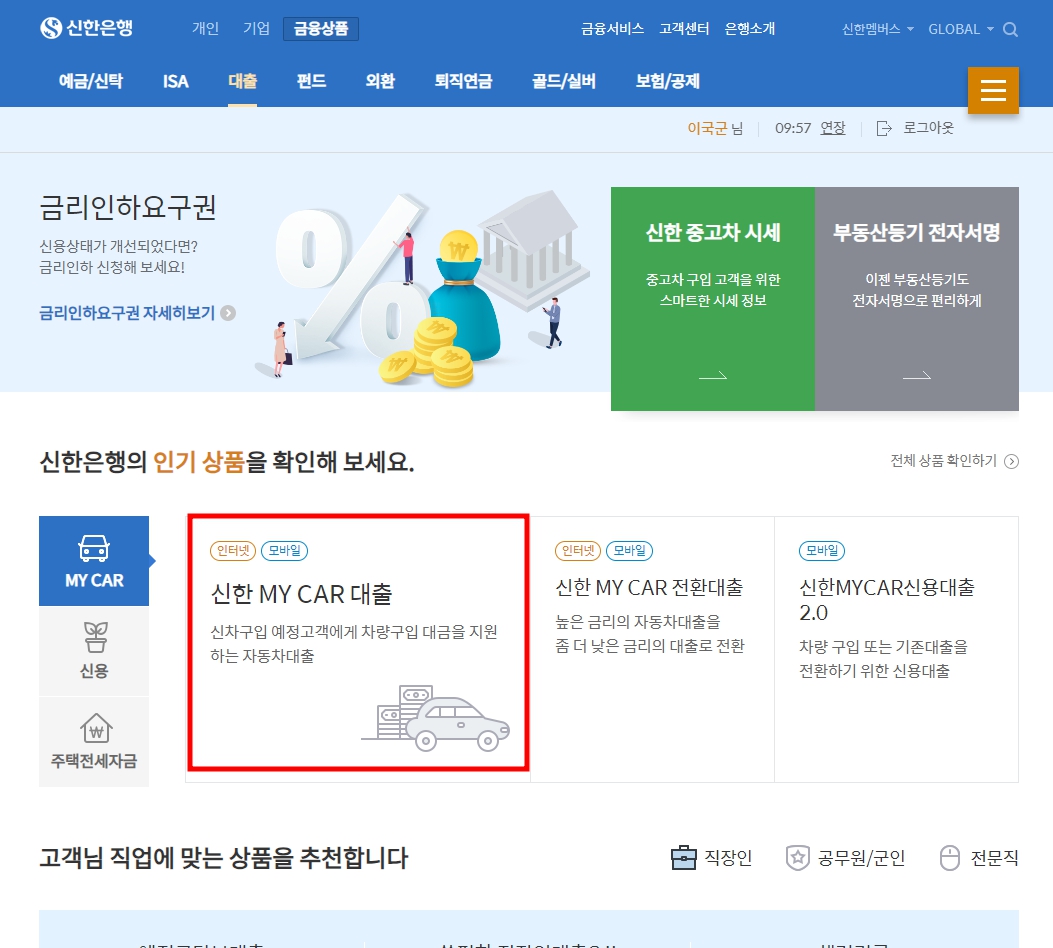Click 모바일 badge on MY CAR 대출 card

tap(284, 551)
